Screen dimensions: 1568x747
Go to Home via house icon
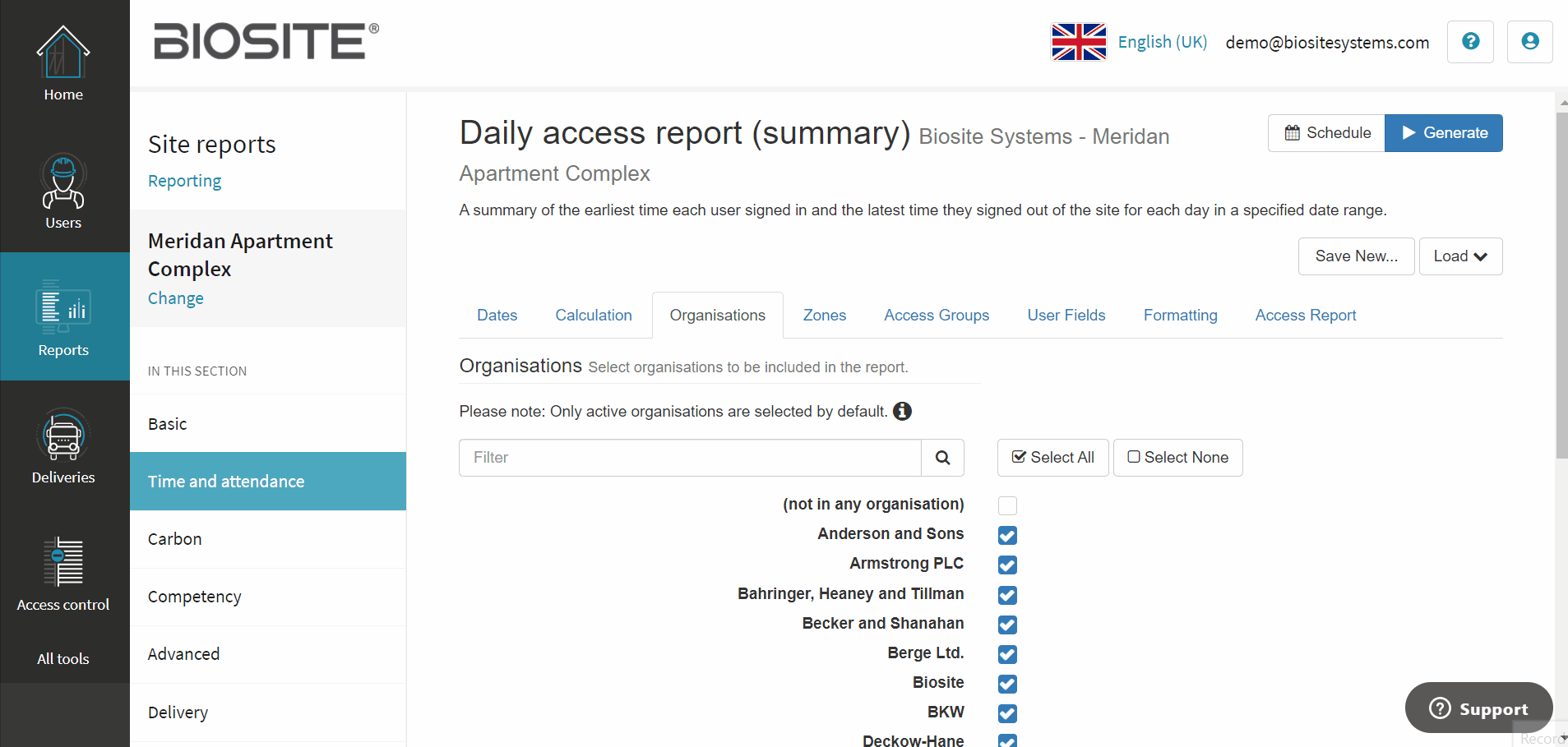point(63,52)
